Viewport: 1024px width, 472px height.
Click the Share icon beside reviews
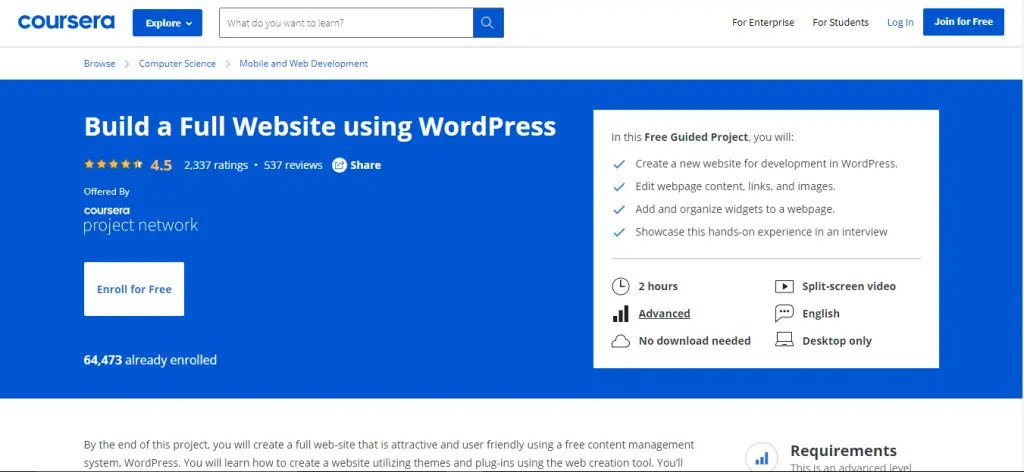(340, 165)
